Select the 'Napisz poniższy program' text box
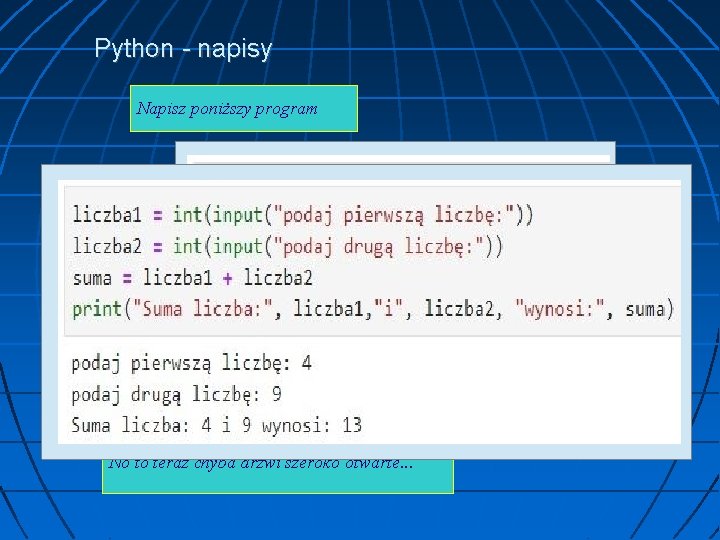720x540 pixels. coord(244,108)
